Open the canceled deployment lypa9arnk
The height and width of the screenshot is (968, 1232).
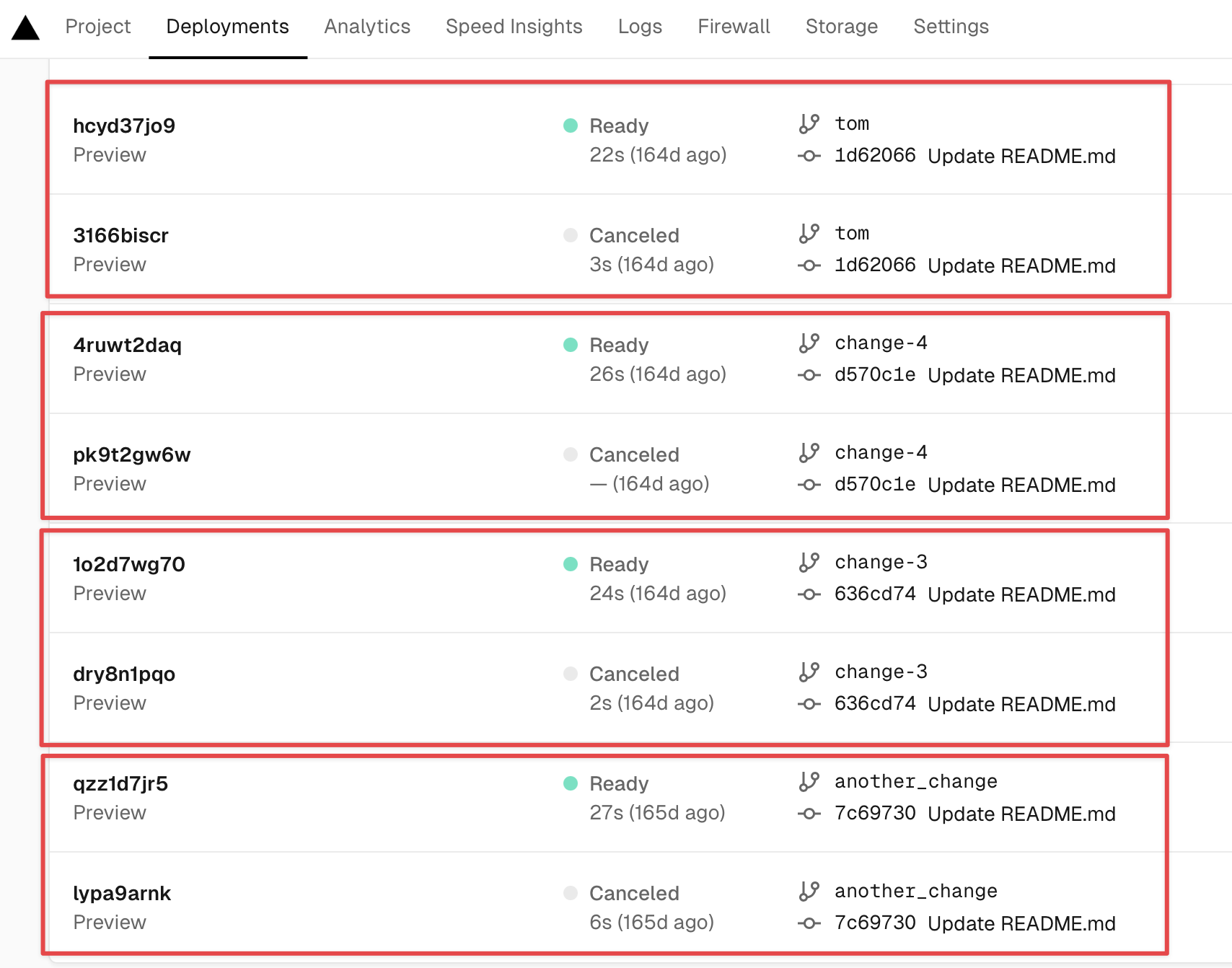122,894
